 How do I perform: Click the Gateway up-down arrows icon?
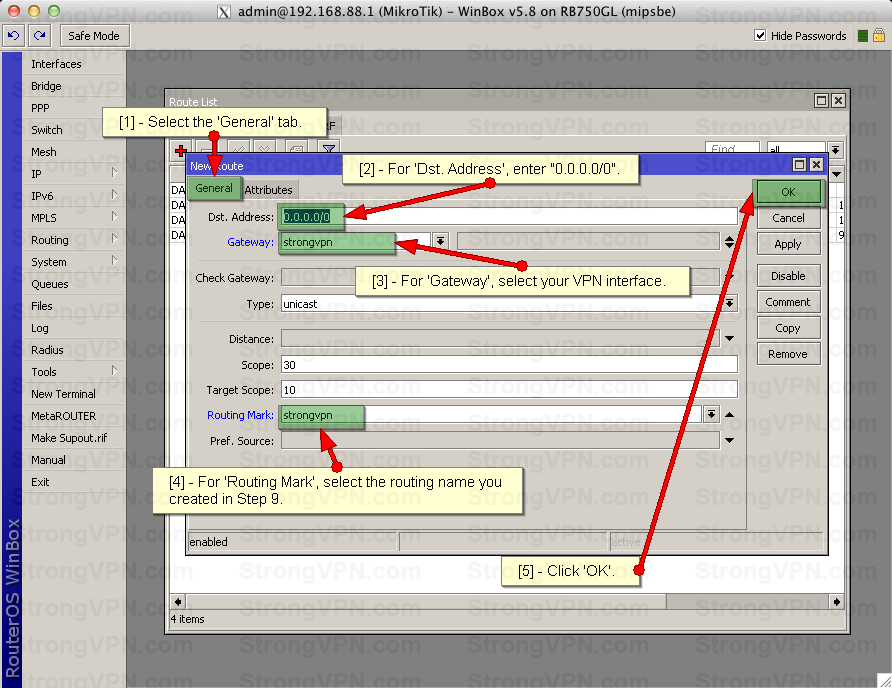coord(729,242)
